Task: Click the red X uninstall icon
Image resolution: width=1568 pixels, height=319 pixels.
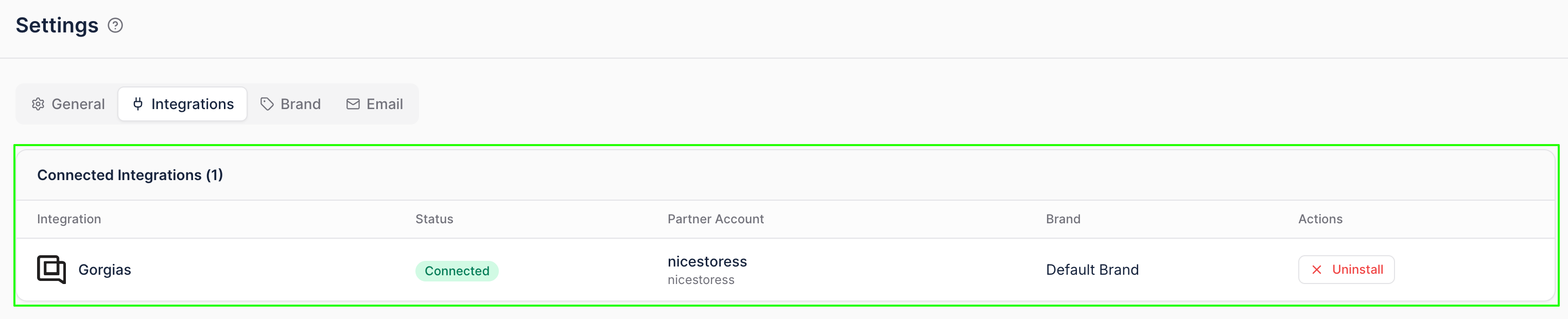Action: (1317, 270)
